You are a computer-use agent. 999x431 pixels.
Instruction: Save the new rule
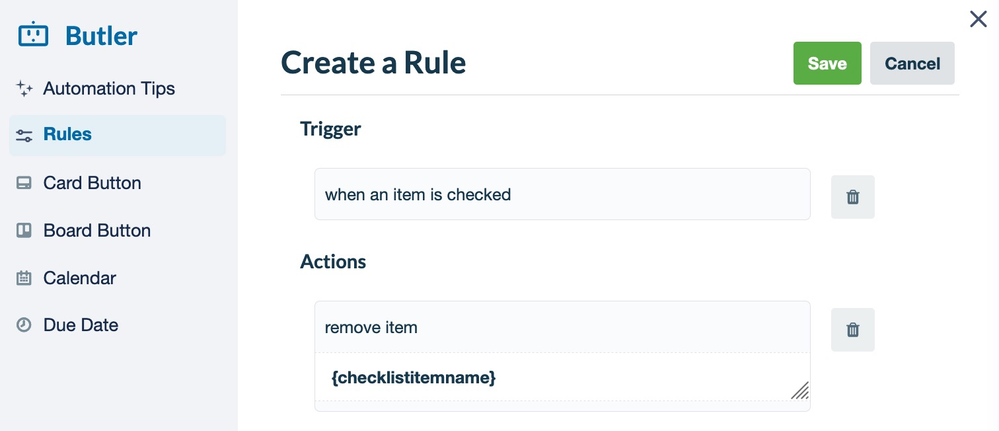(x=827, y=63)
